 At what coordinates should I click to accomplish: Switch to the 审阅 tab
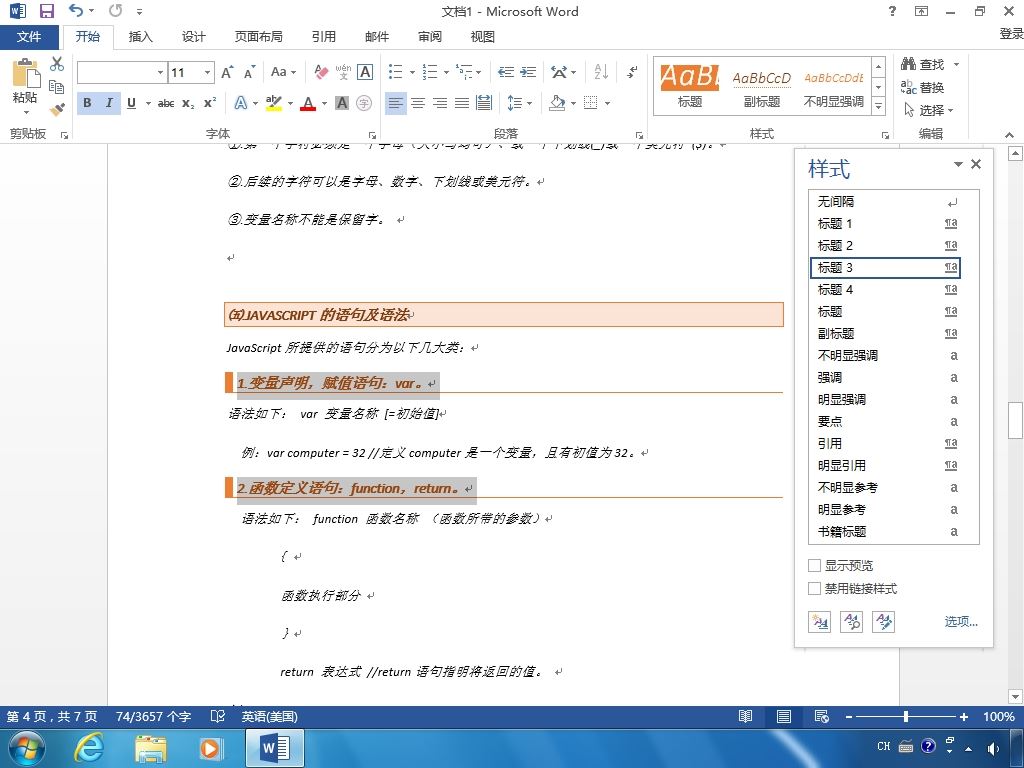[x=430, y=37]
